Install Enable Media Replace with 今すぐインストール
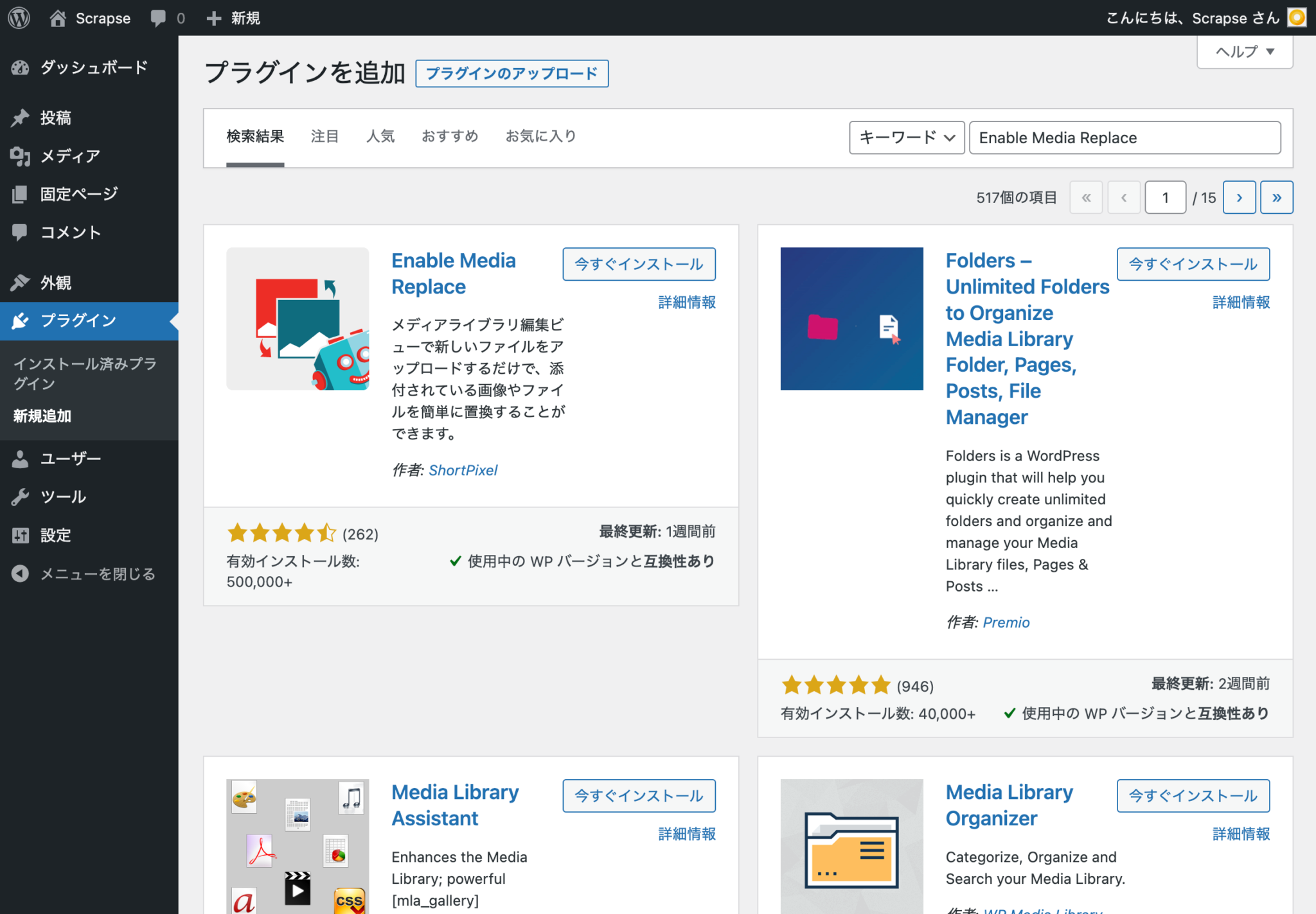This screenshot has width=1316, height=914. [639, 264]
